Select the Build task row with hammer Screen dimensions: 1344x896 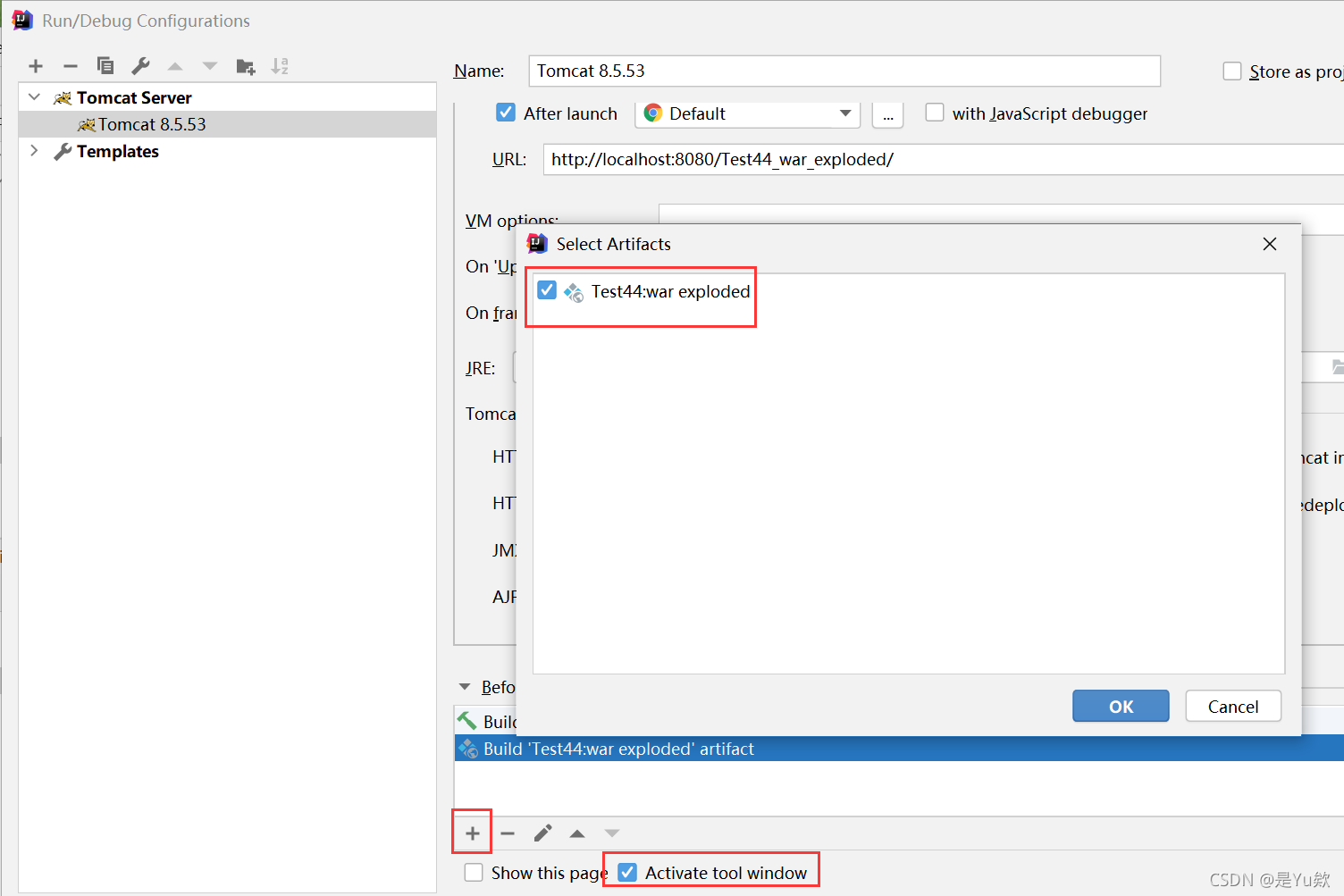(486, 721)
